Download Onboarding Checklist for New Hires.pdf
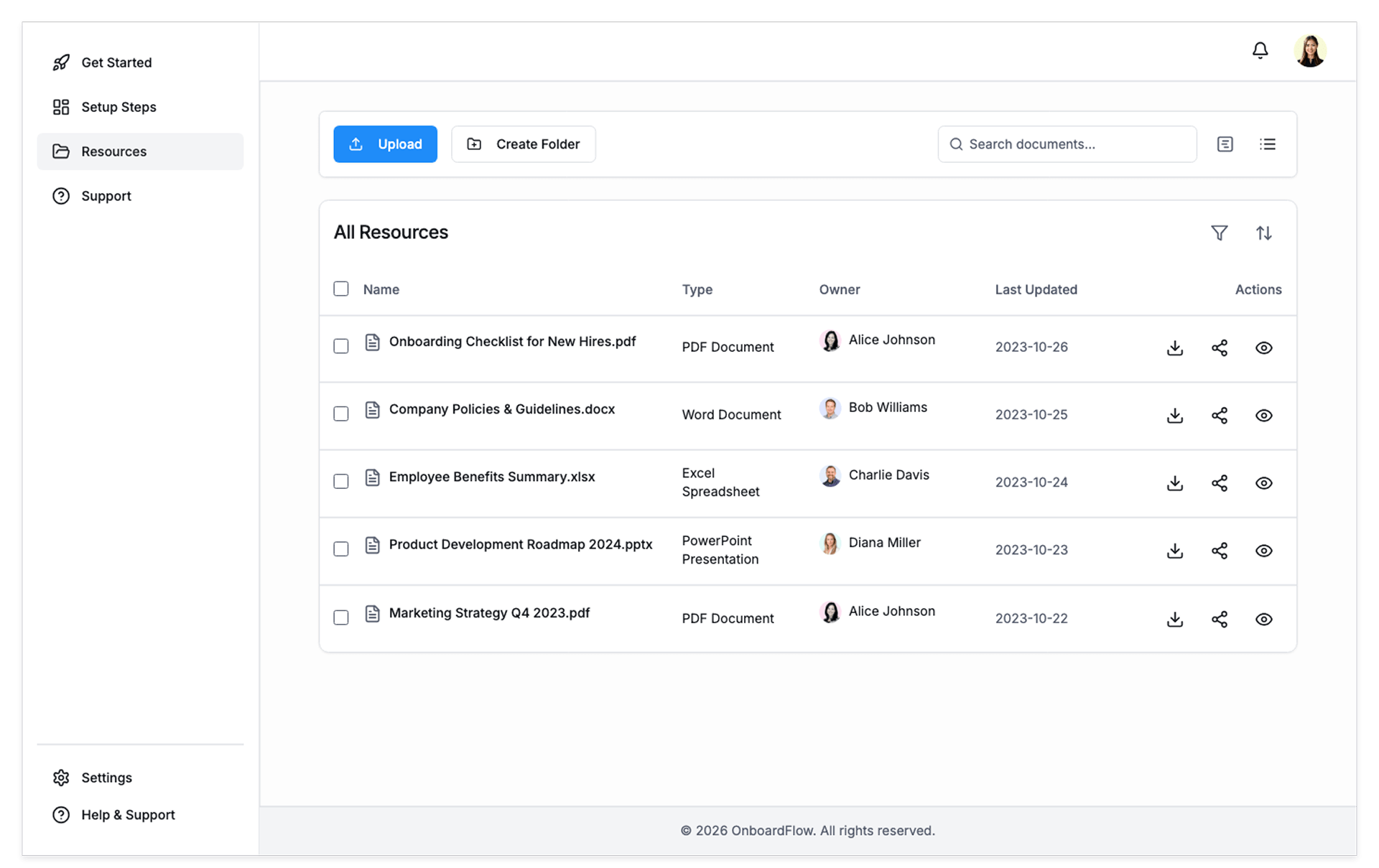Viewport: 1379px width, 868px height. coord(1174,348)
